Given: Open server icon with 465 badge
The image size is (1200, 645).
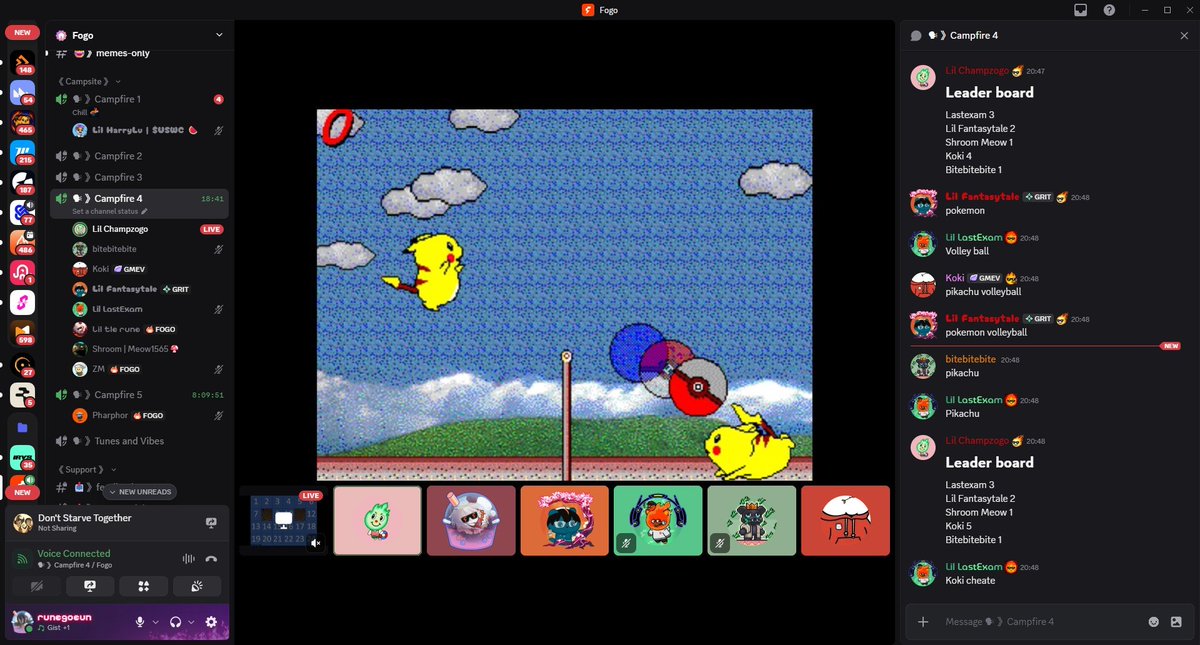Looking at the screenshot, I should click(22, 124).
